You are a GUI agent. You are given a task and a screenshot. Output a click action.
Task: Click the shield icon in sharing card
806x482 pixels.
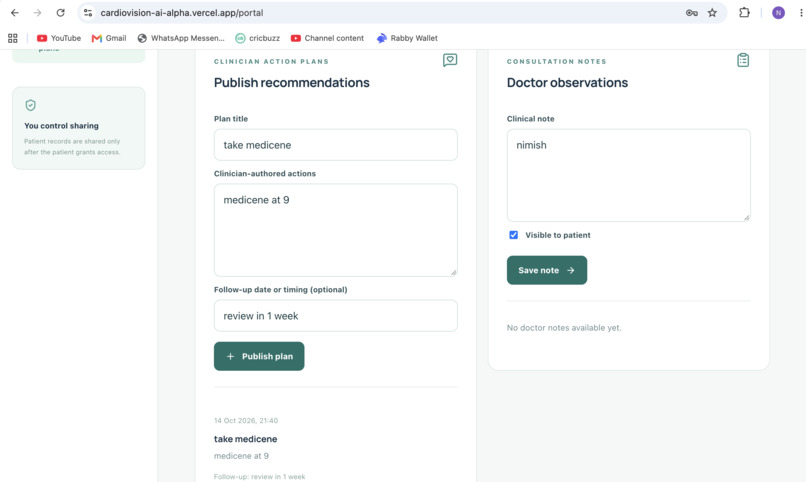(x=30, y=105)
